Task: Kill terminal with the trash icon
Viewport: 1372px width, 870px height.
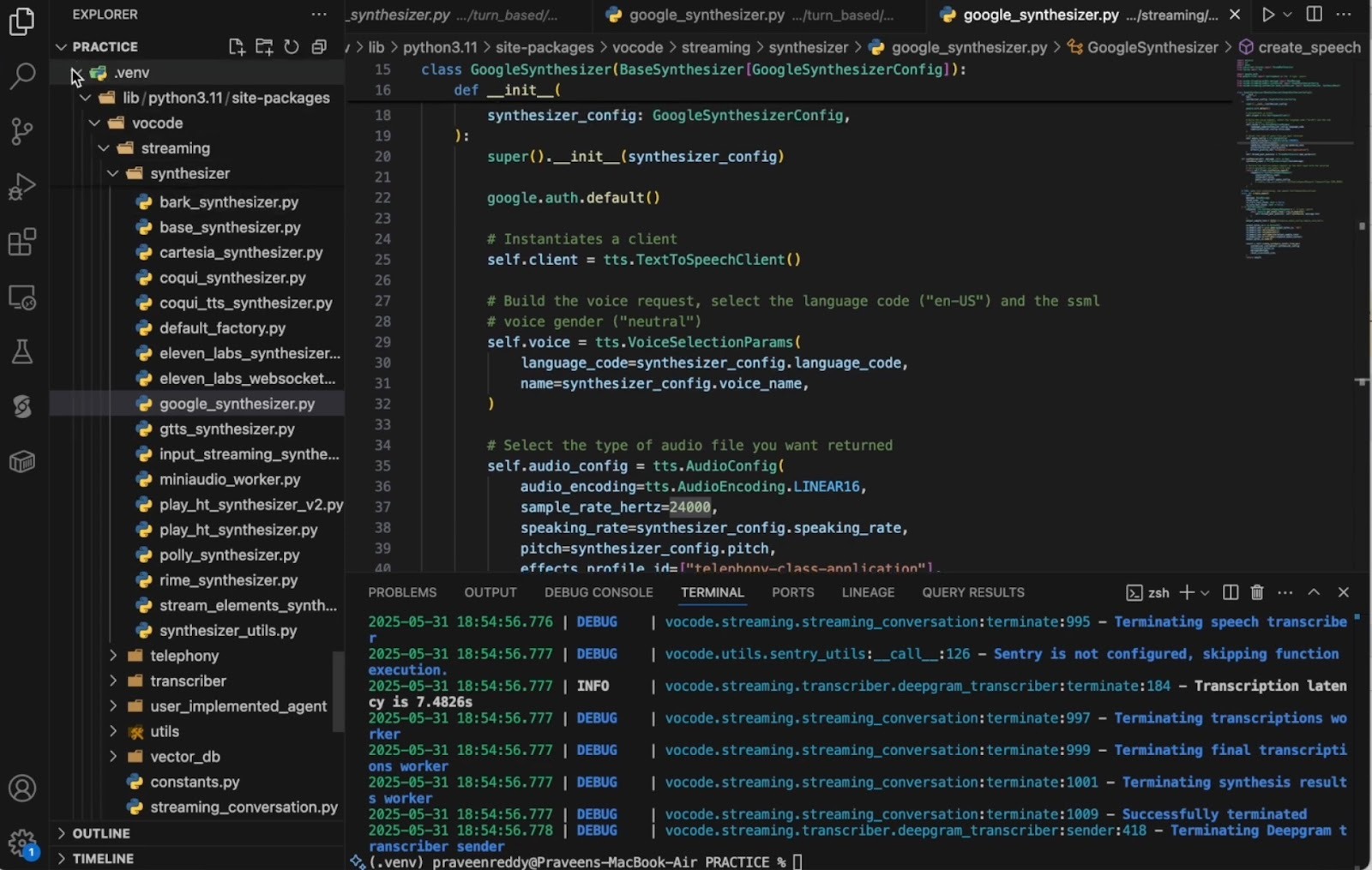Action: coord(1257,592)
